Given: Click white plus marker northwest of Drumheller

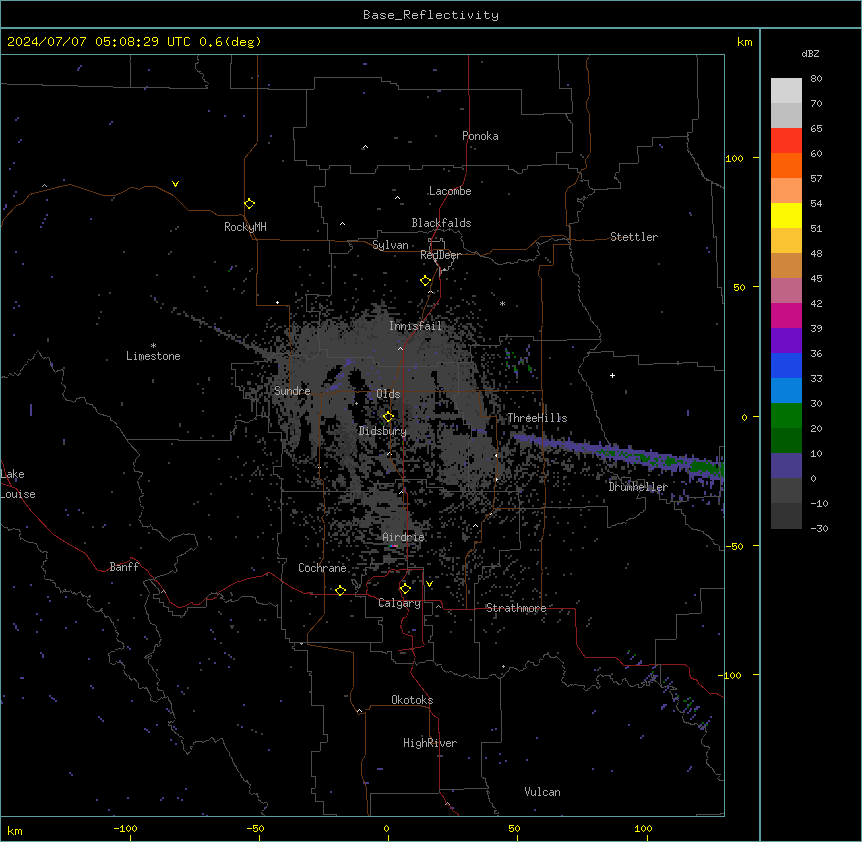Looking at the screenshot, I should click(612, 375).
